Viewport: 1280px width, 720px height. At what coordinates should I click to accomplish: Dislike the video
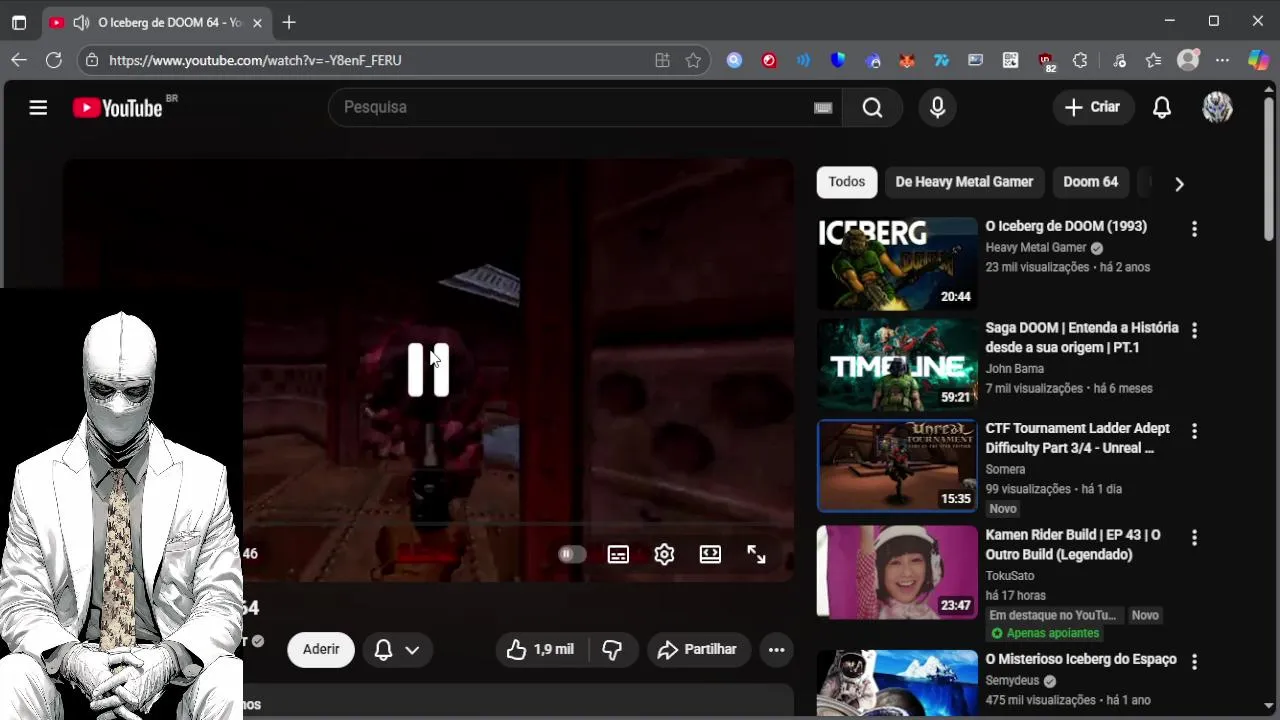tap(612, 650)
